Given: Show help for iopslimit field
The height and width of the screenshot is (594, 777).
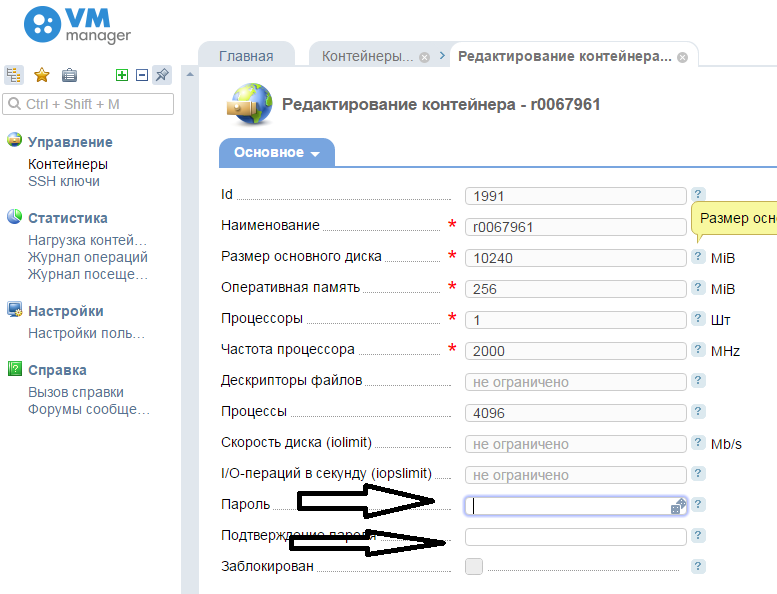Looking at the screenshot, I should click(698, 473).
